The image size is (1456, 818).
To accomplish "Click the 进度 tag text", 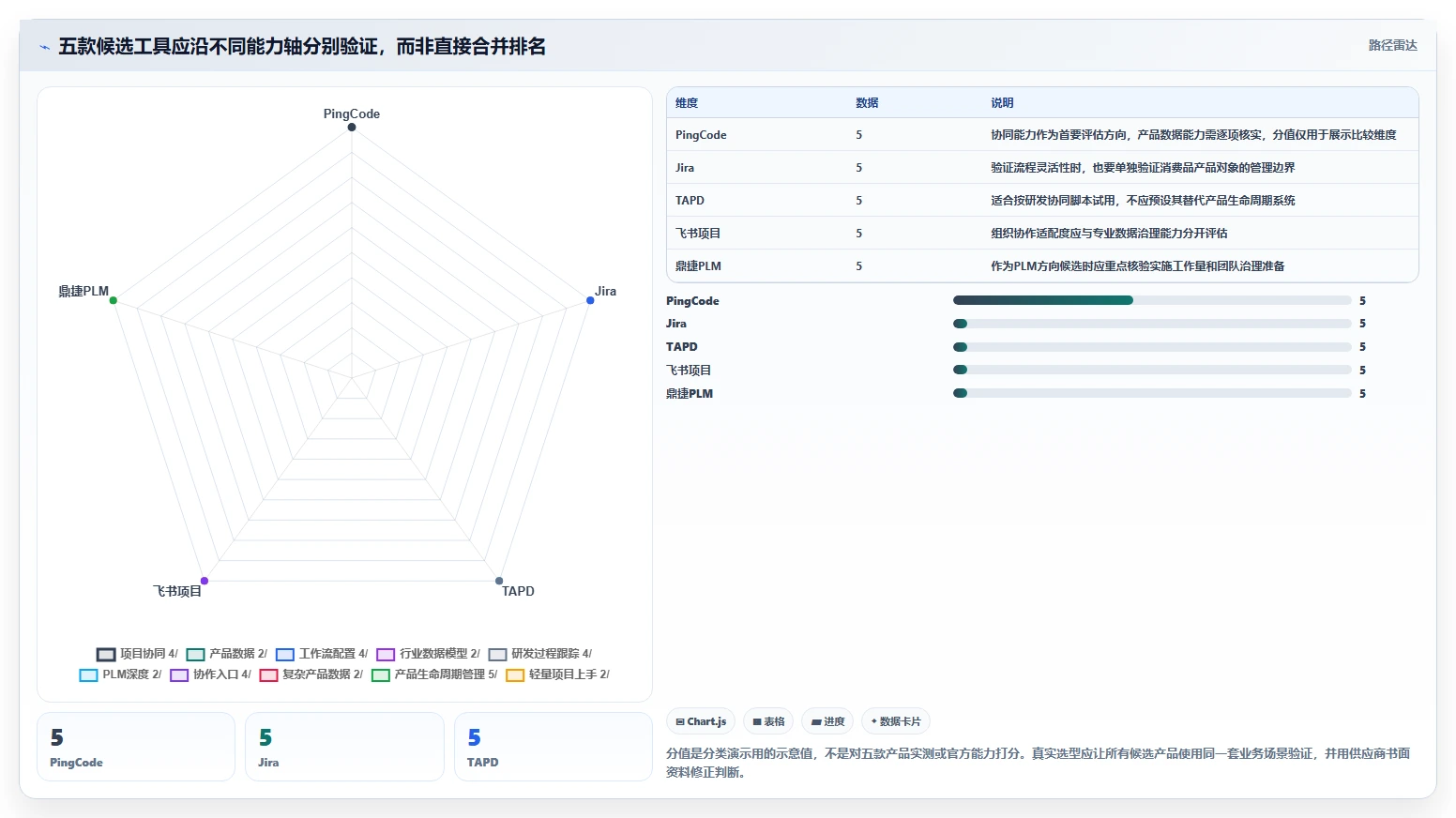I will (834, 721).
